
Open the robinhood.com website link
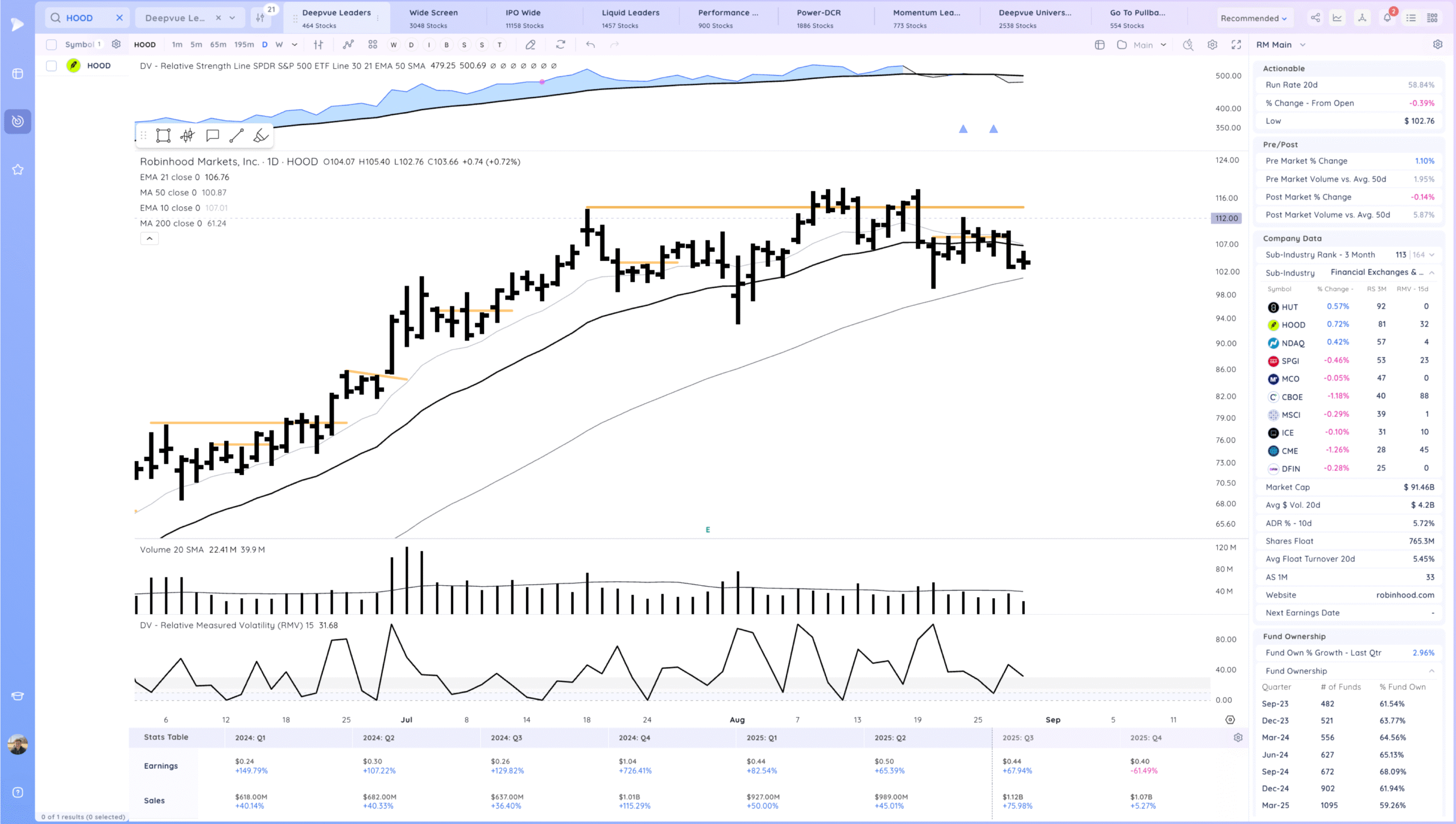point(1405,595)
